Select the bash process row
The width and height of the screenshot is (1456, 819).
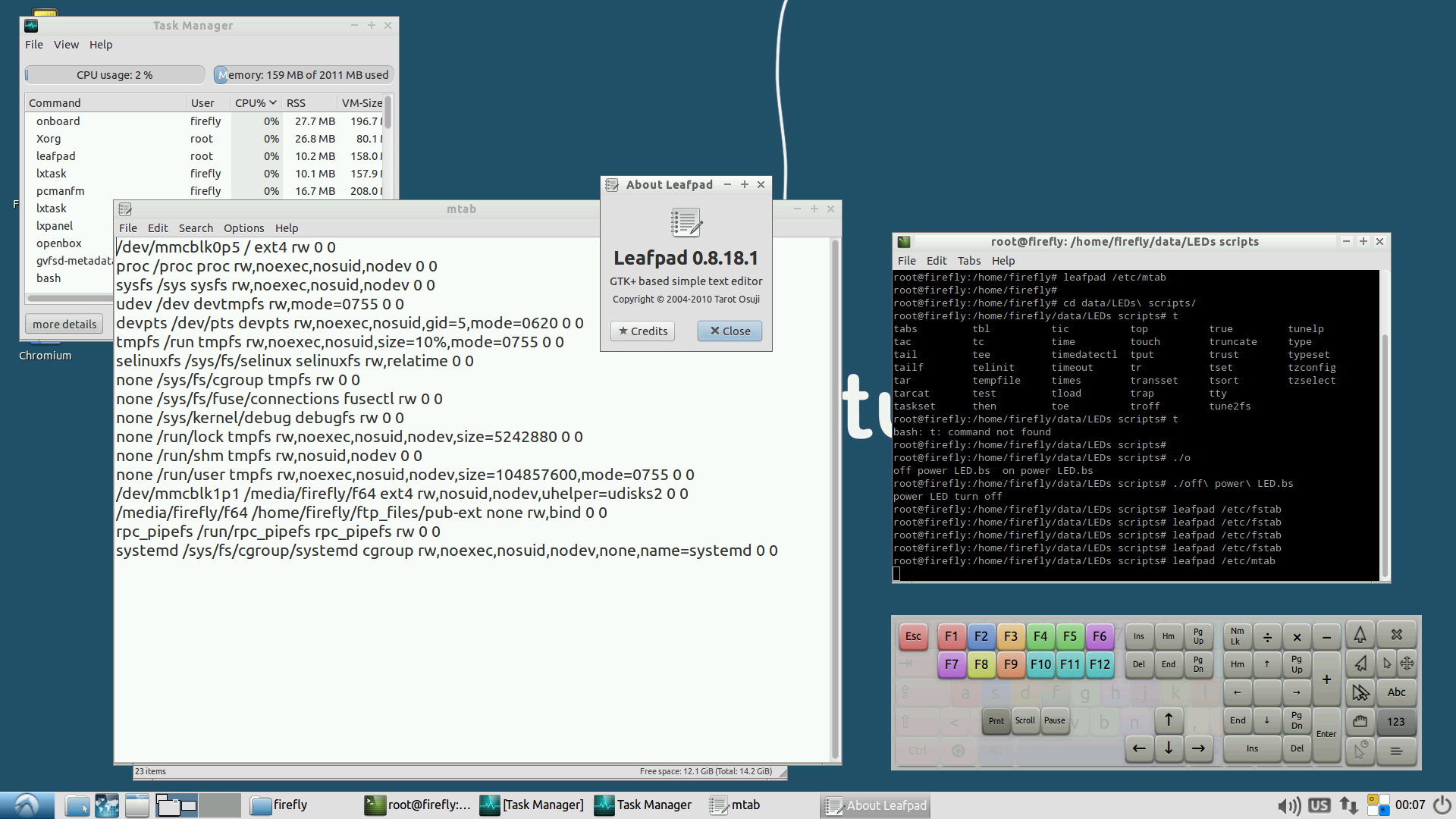click(70, 278)
